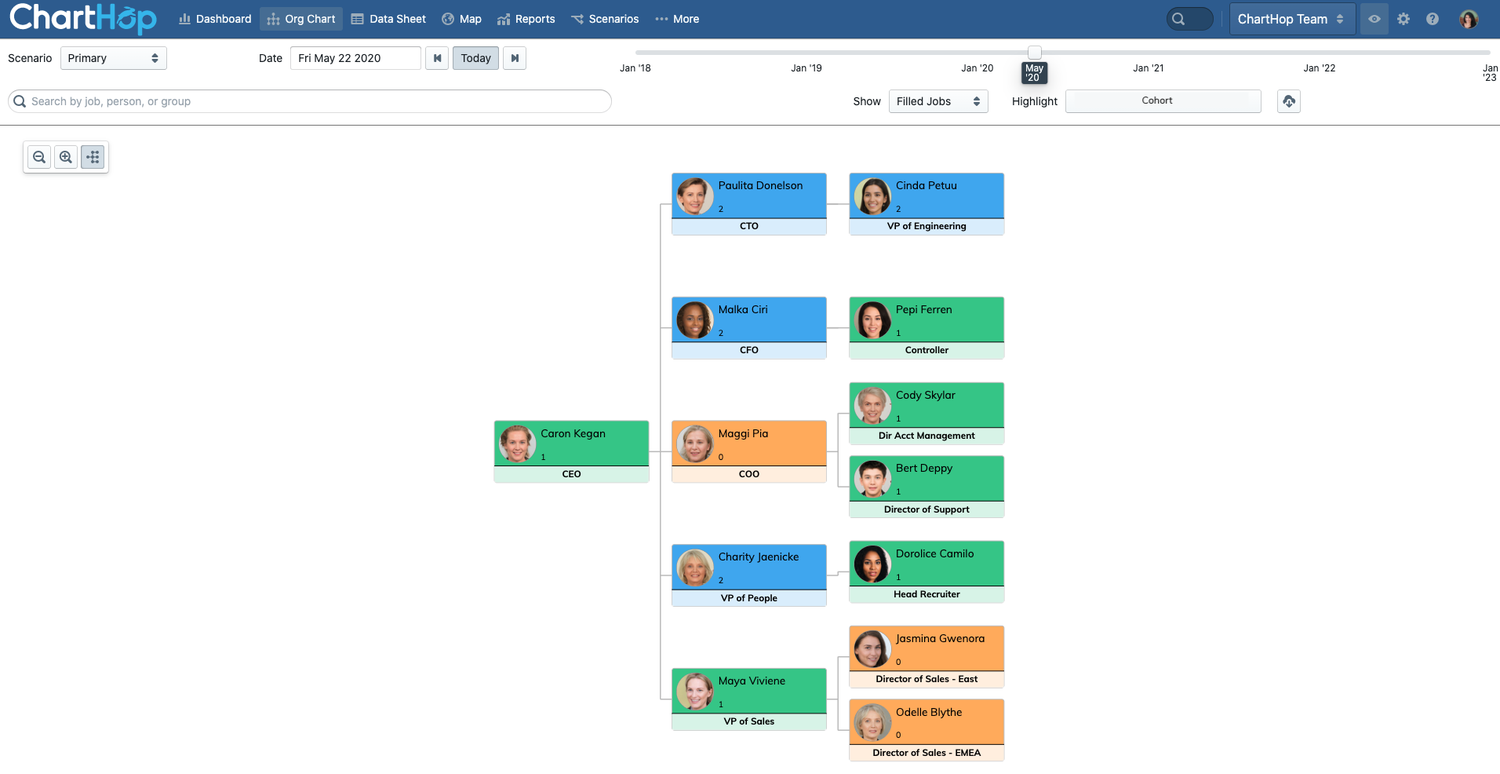Click the export download cloud icon
The image size is (1500, 774).
[x=1288, y=101]
